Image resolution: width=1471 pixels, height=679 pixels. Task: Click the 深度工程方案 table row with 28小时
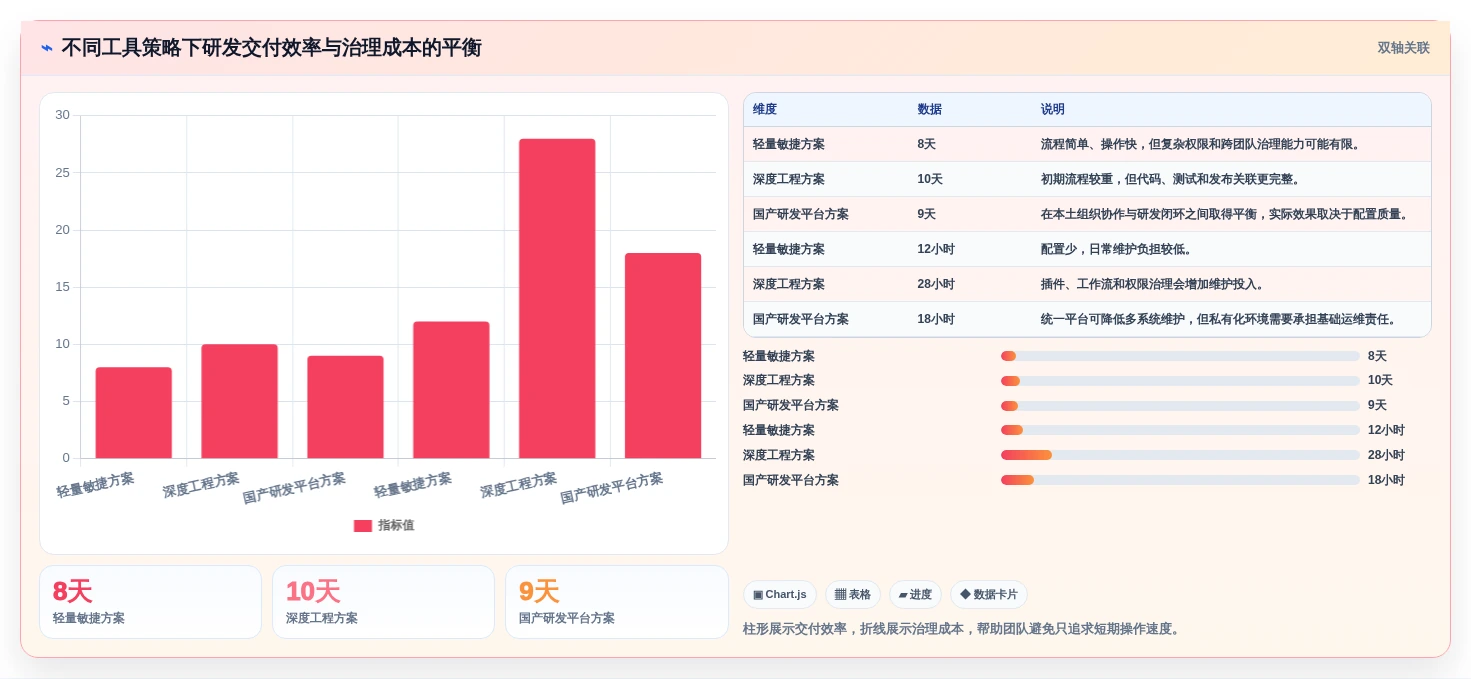coord(1087,284)
